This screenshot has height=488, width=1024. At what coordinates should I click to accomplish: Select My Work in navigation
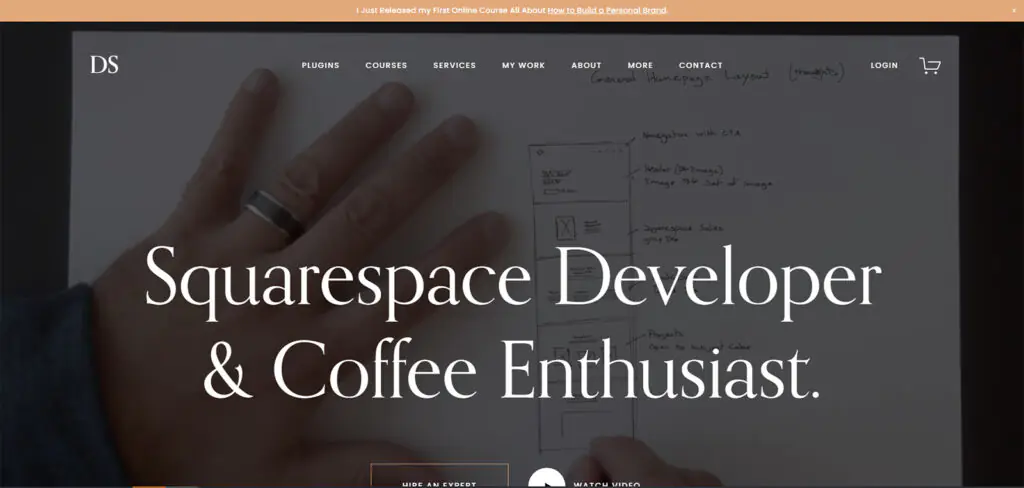tap(523, 65)
